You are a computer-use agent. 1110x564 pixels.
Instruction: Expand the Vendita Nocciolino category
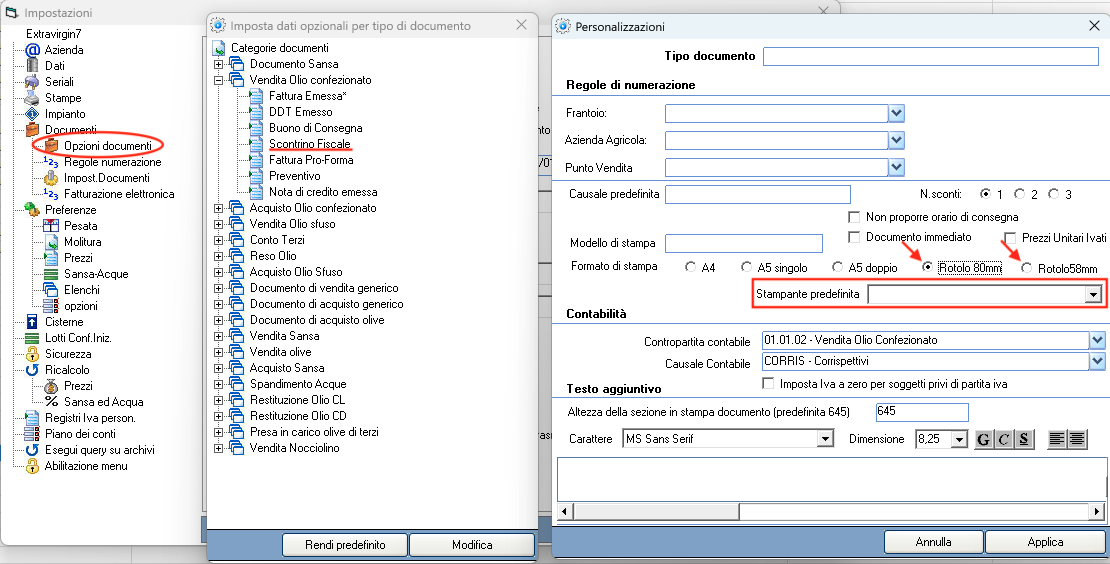pos(218,448)
